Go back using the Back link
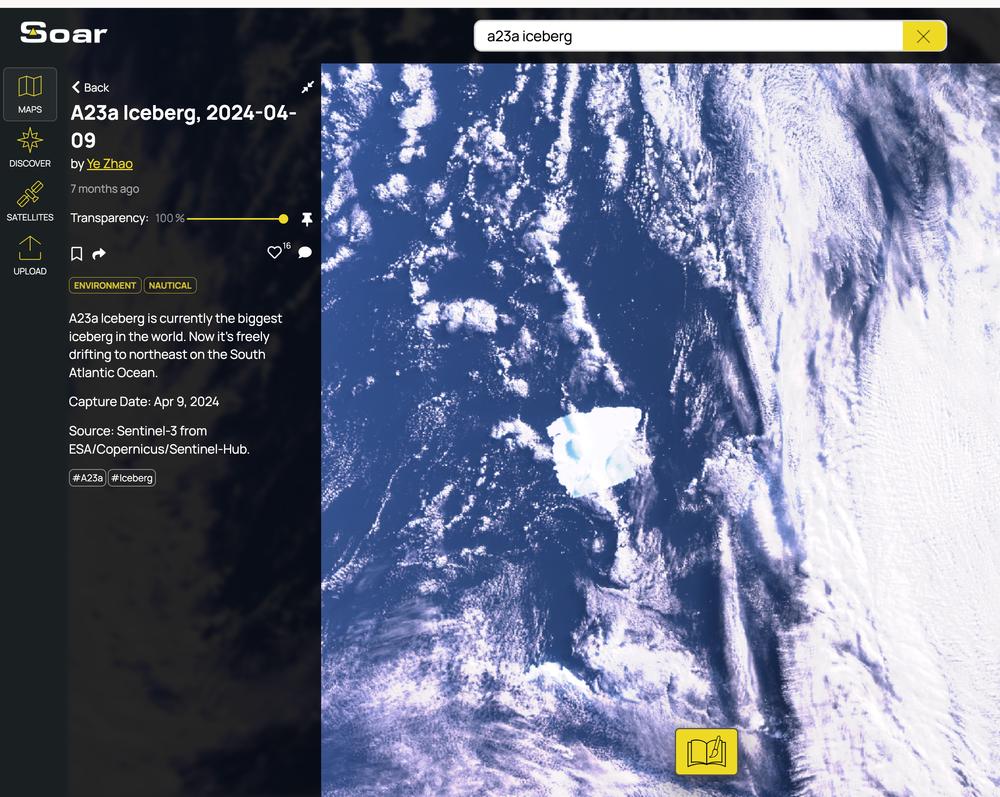The image size is (1000, 797). pos(91,87)
